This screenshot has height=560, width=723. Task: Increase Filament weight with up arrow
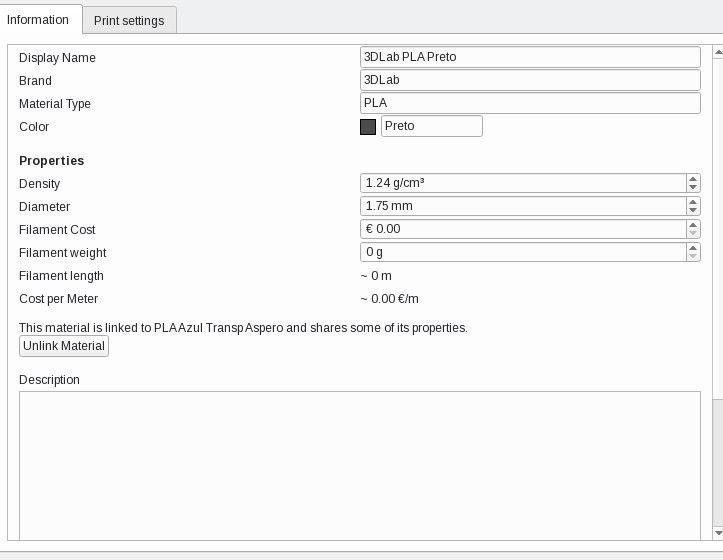coord(693,248)
